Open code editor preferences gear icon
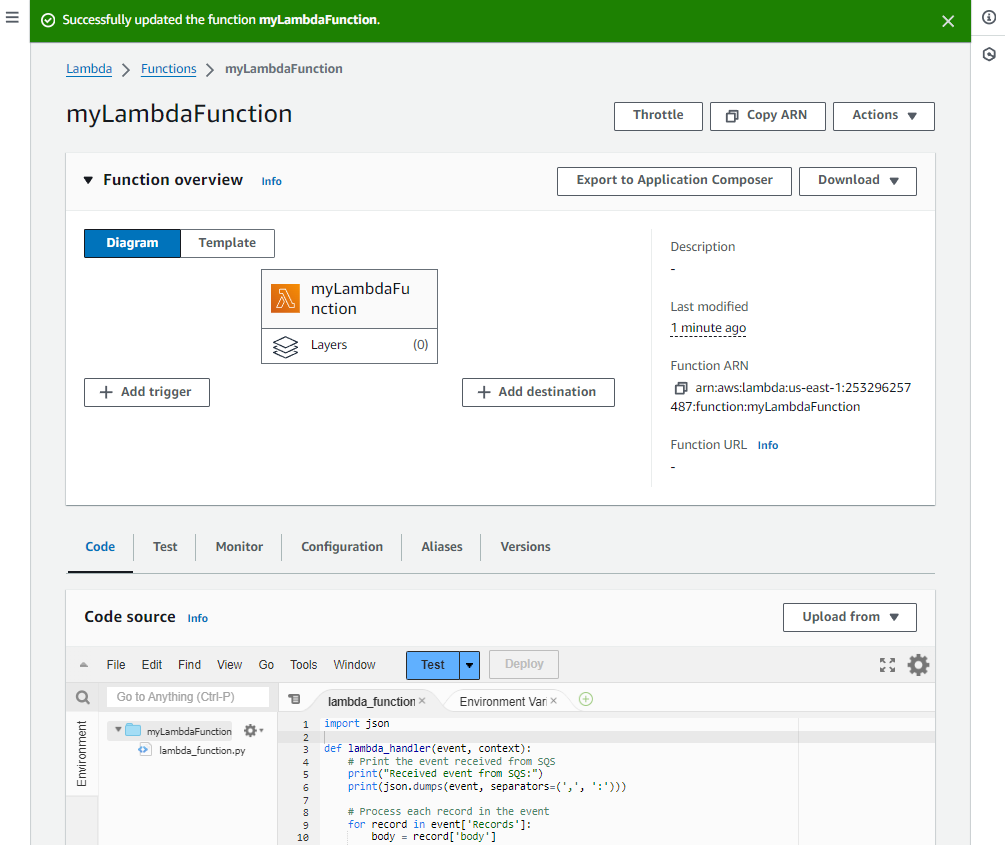The height and width of the screenshot is (845, 1005). coord(918,665)
